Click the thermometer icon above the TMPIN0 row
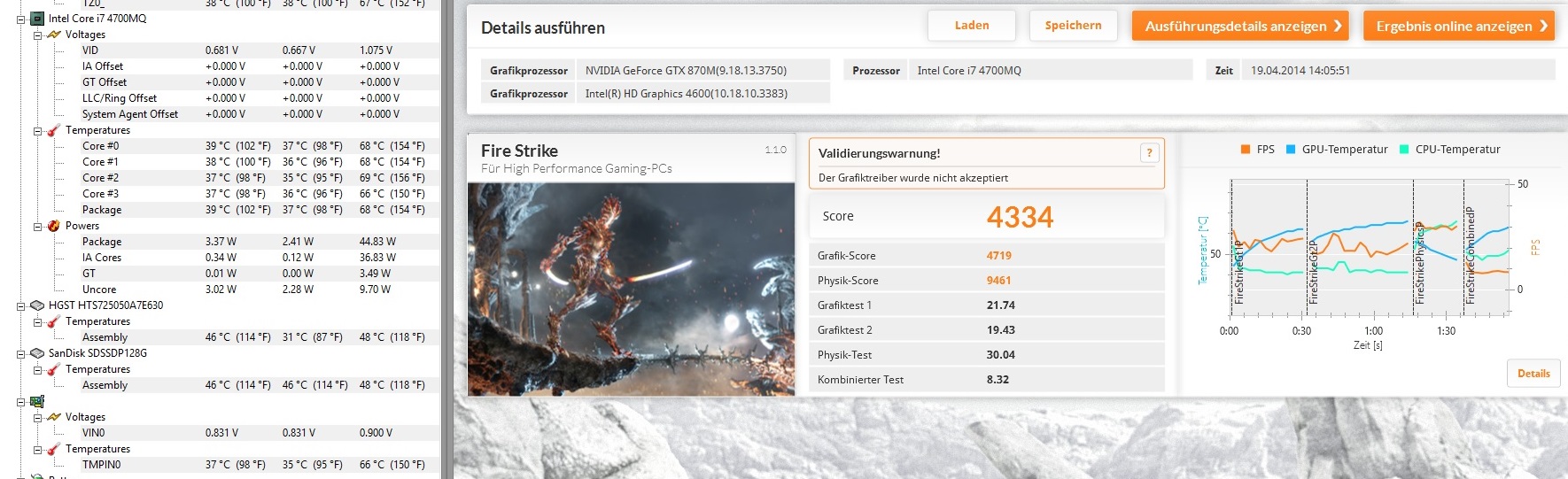 coord(54,449)
